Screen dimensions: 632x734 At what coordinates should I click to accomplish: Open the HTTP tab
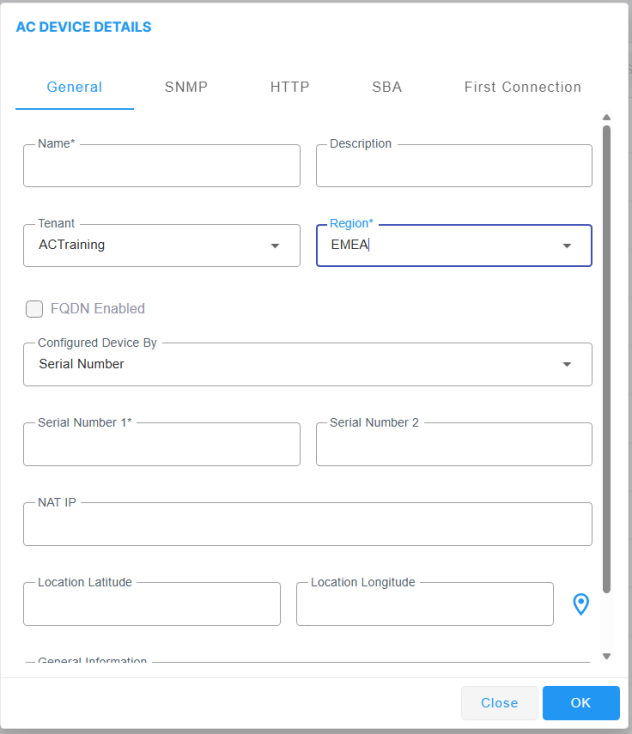click(290, 87)
